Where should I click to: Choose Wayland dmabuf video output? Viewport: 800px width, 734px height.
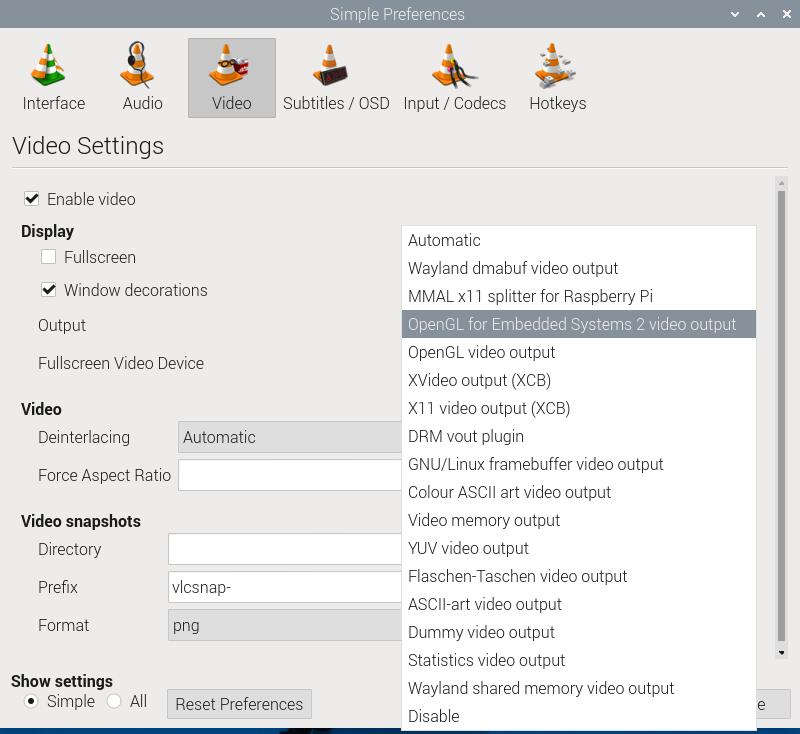[579, 268]
